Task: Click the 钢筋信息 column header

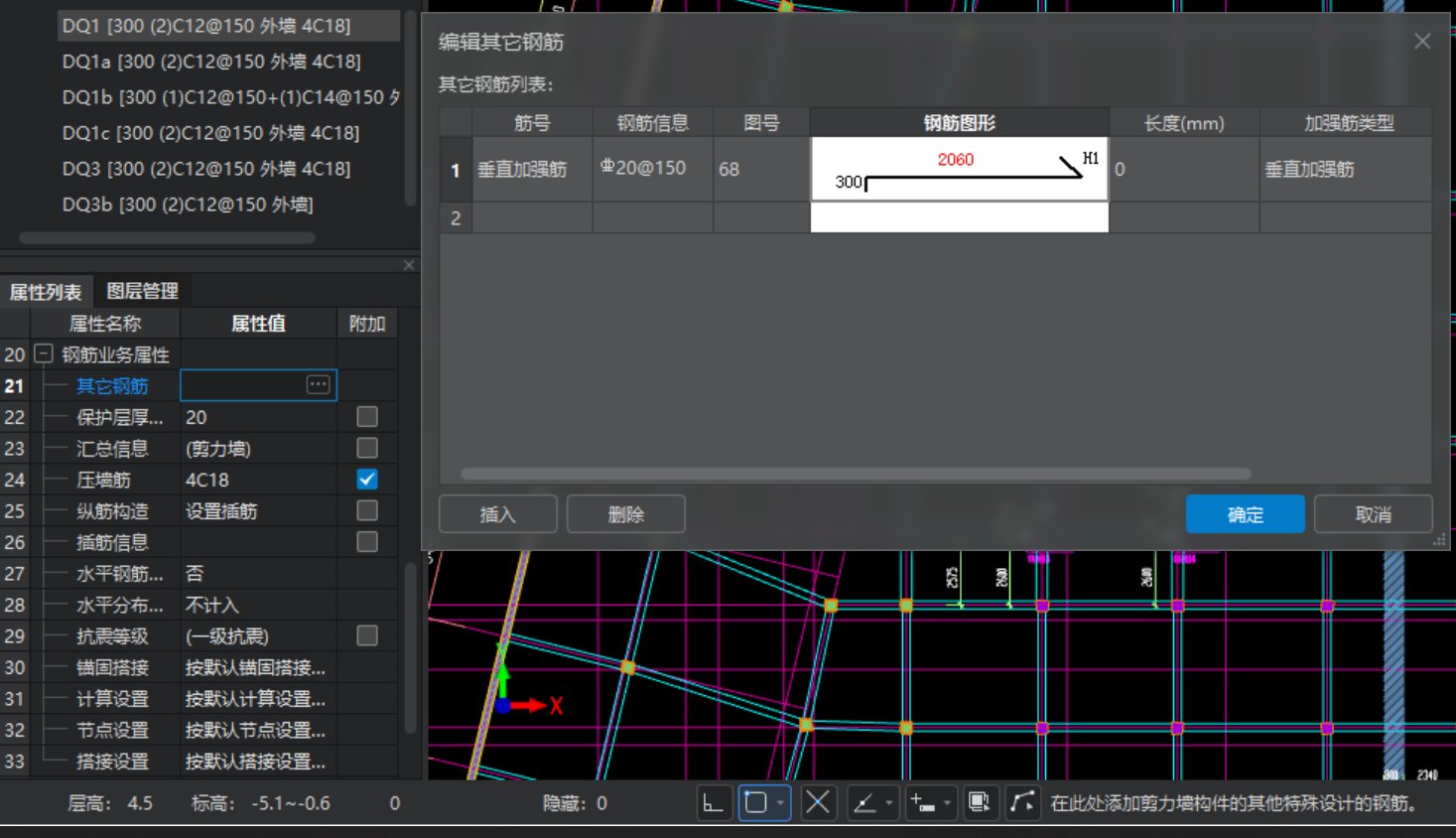Action: tap(653, 123)
